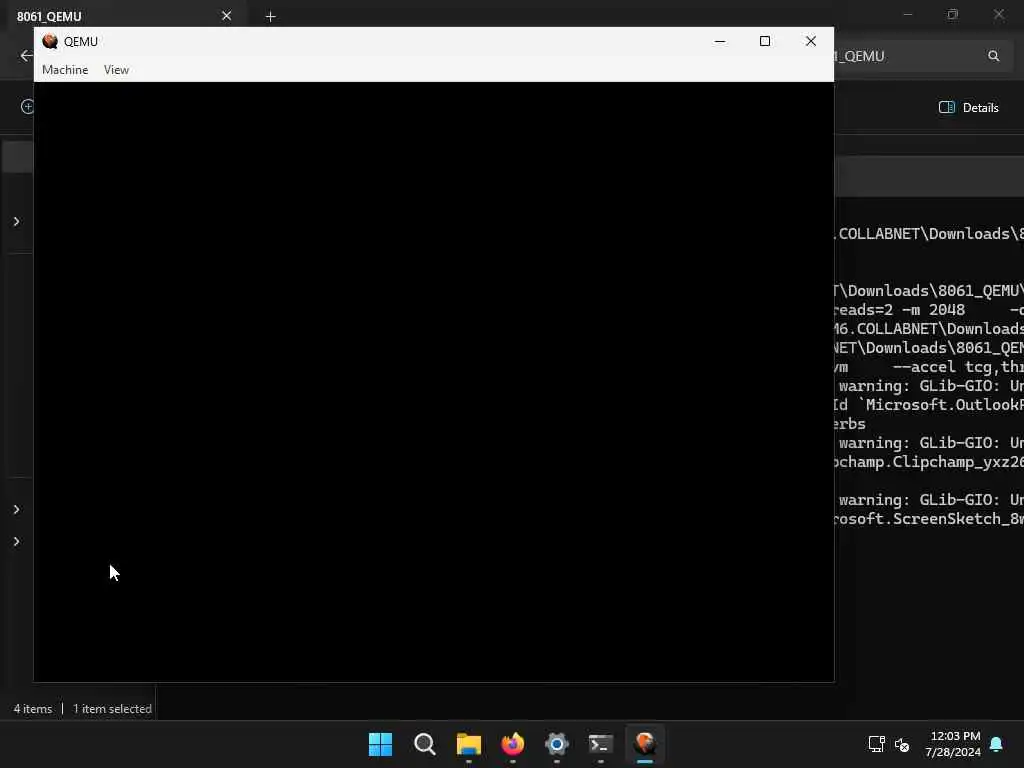Go back in File Explorer
1024x768 pixels.
[25, 56]
